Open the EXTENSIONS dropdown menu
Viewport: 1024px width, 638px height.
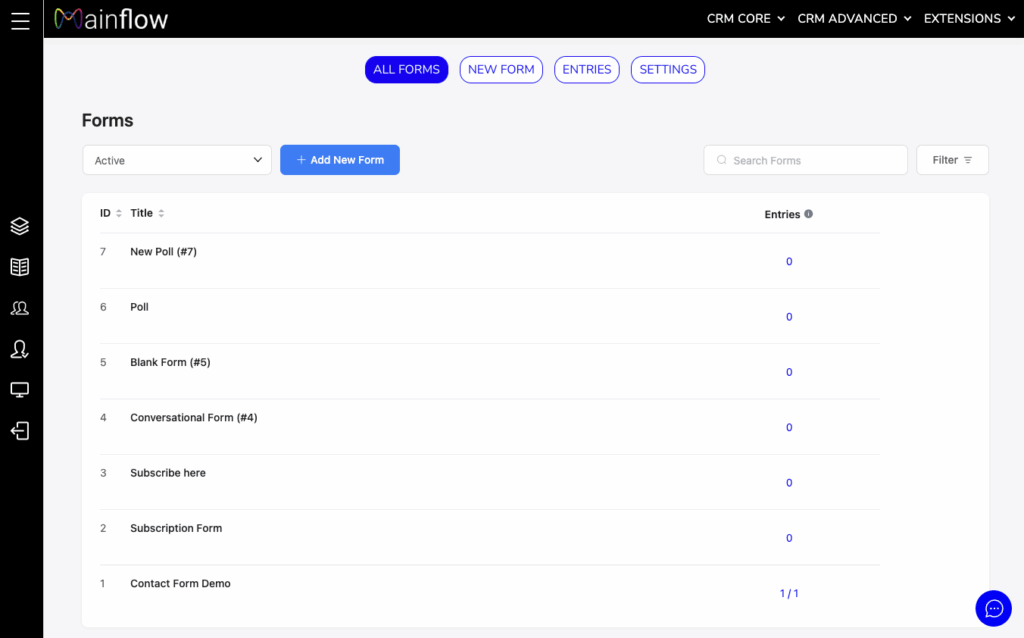[x=969, y=19]
